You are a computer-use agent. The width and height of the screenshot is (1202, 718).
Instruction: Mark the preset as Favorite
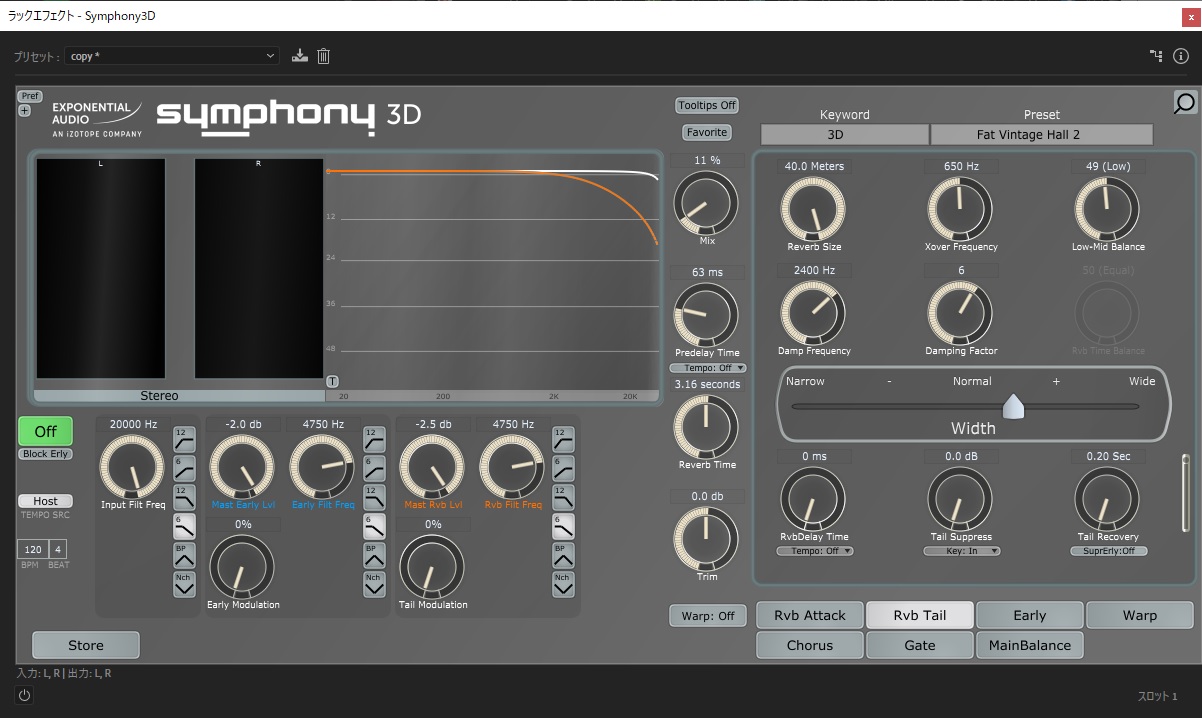click(707, 132)
